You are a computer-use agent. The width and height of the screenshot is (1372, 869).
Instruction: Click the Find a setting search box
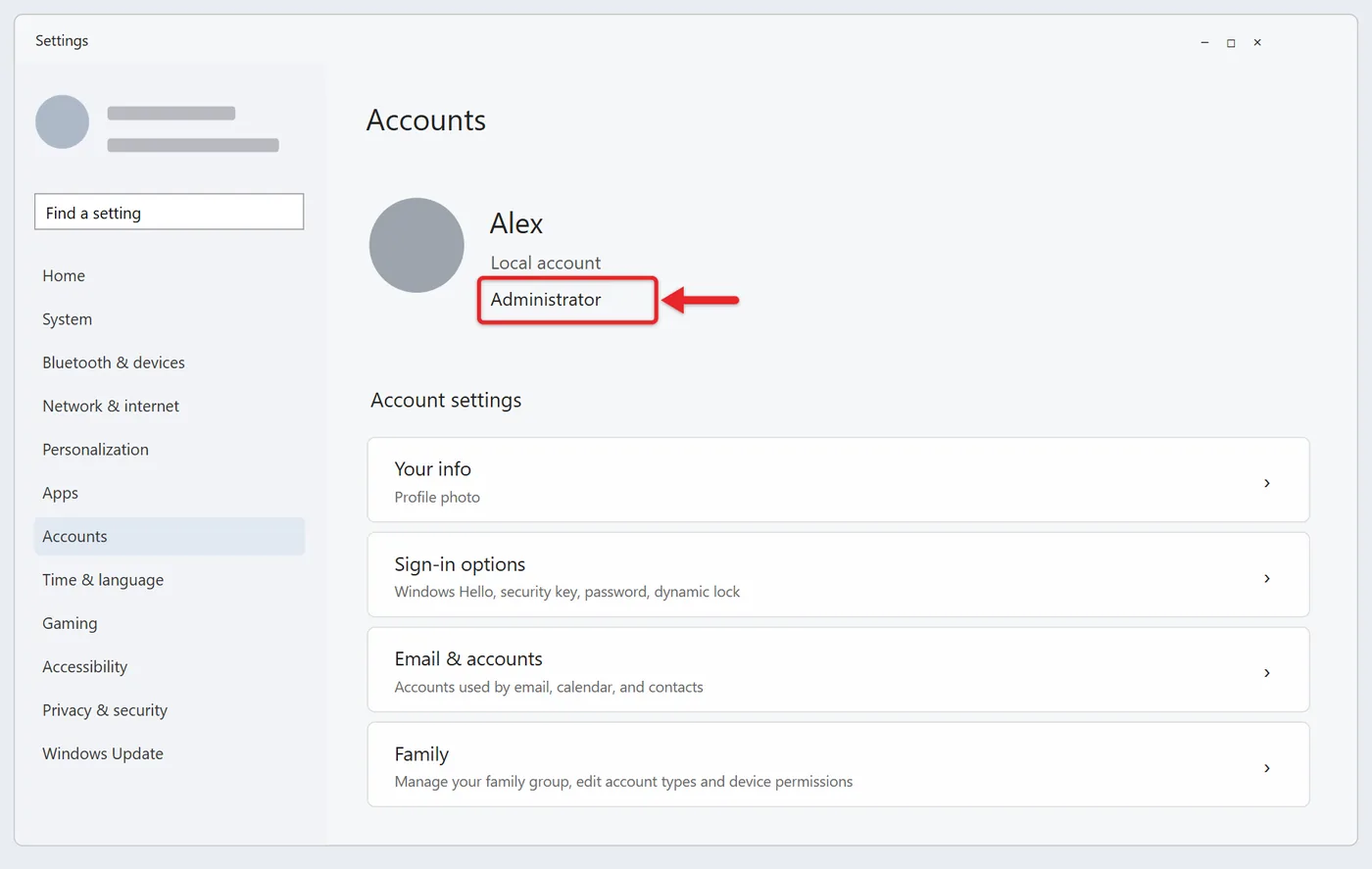pyautogui.click(x=169, y=212)
